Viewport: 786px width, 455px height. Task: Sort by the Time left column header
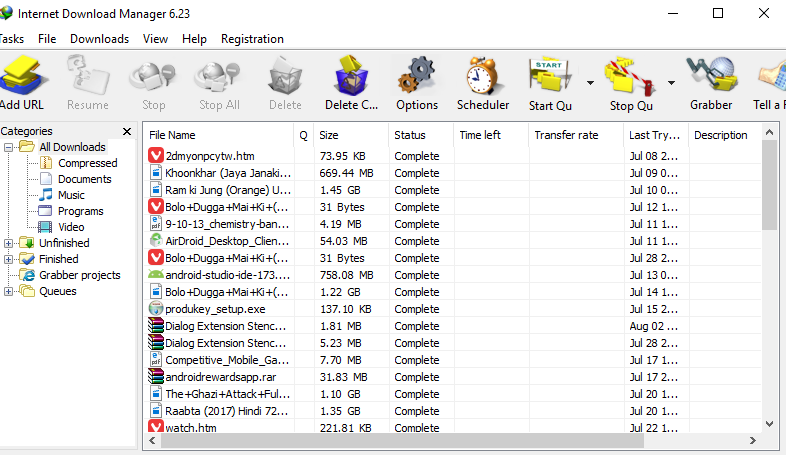point(491,135)
